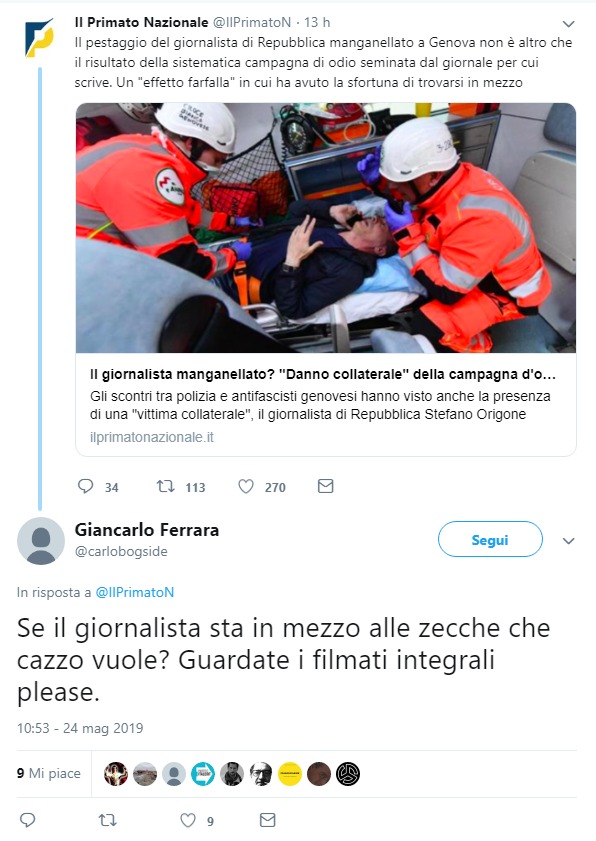The image size is (596, 841).
Task: Follow Giancarlo Ferrara with Segui button
Action: click(490, 539)
